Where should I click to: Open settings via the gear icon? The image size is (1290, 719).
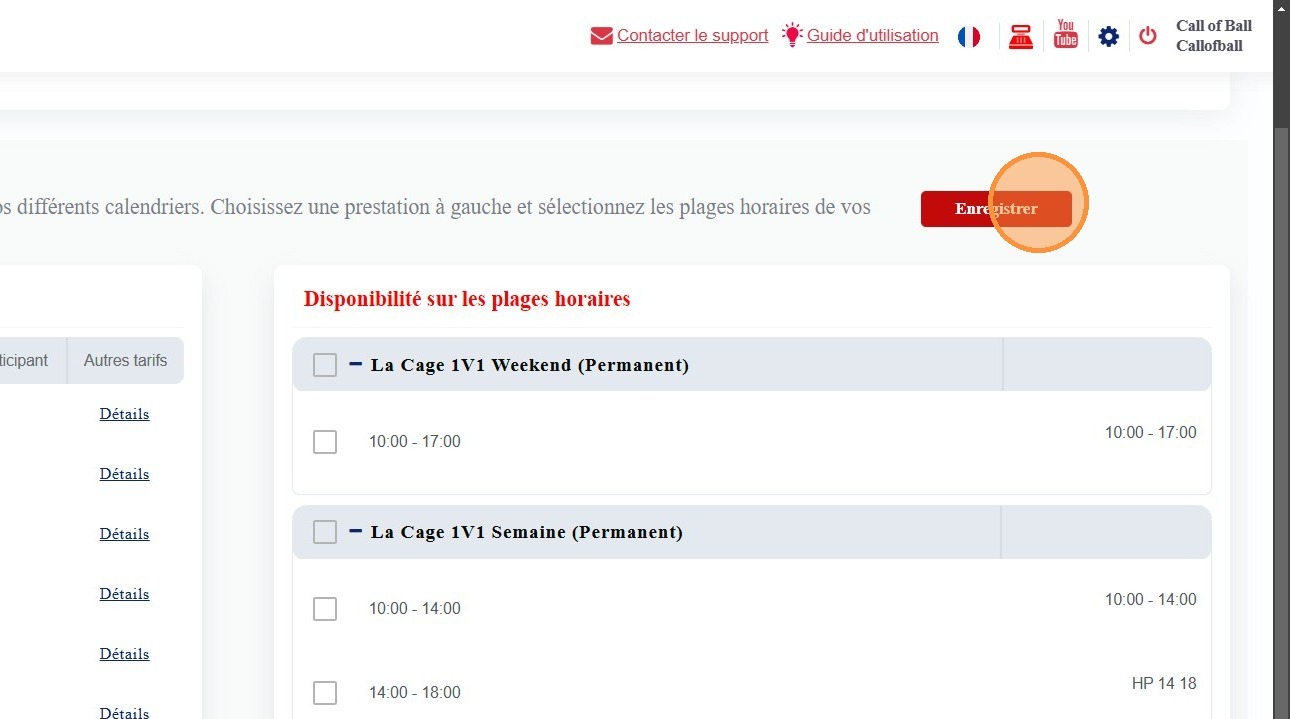[x=1108, y=37]
